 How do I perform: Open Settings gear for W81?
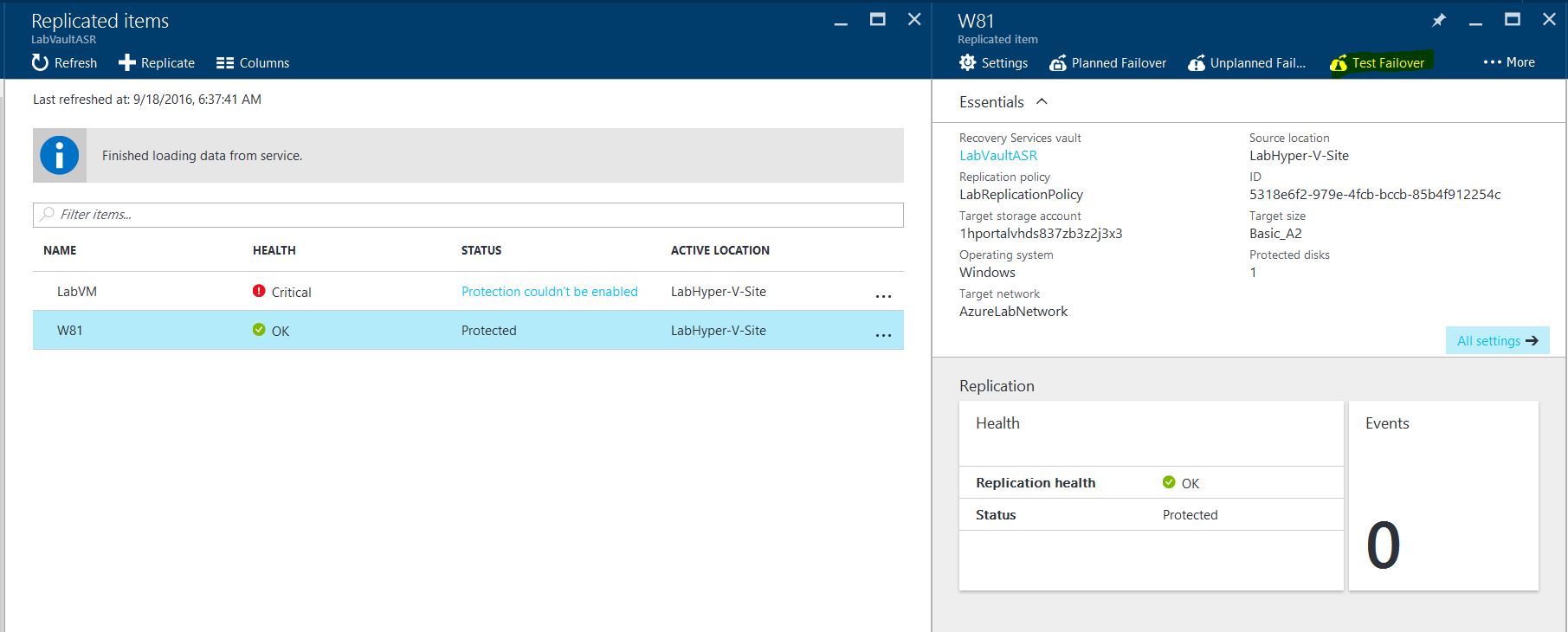968,62
